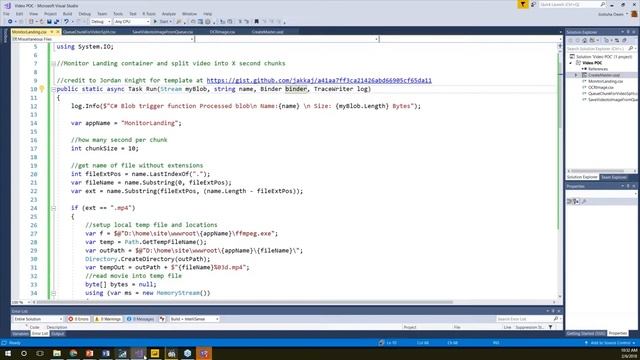Select MonitorLanding.csx in Solution Explorer

tap(605, 81)
